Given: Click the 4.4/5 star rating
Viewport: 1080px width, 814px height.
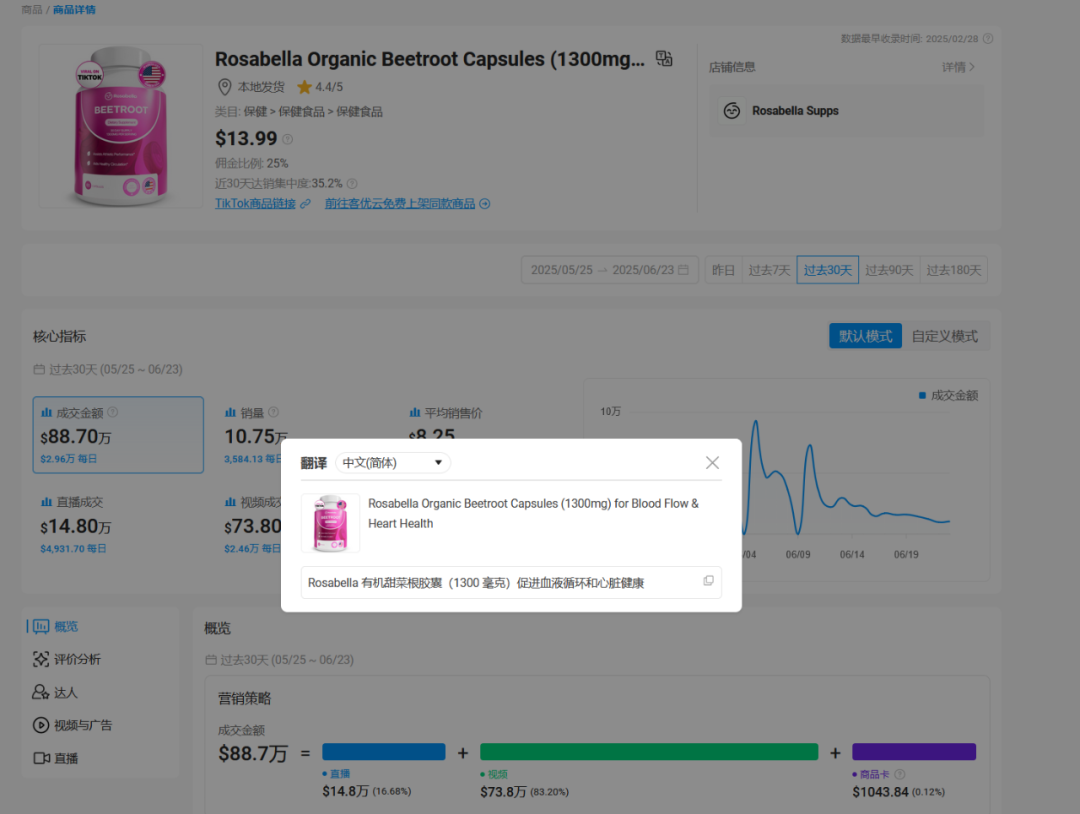Looking at the screenshot, I should [320, 87].
